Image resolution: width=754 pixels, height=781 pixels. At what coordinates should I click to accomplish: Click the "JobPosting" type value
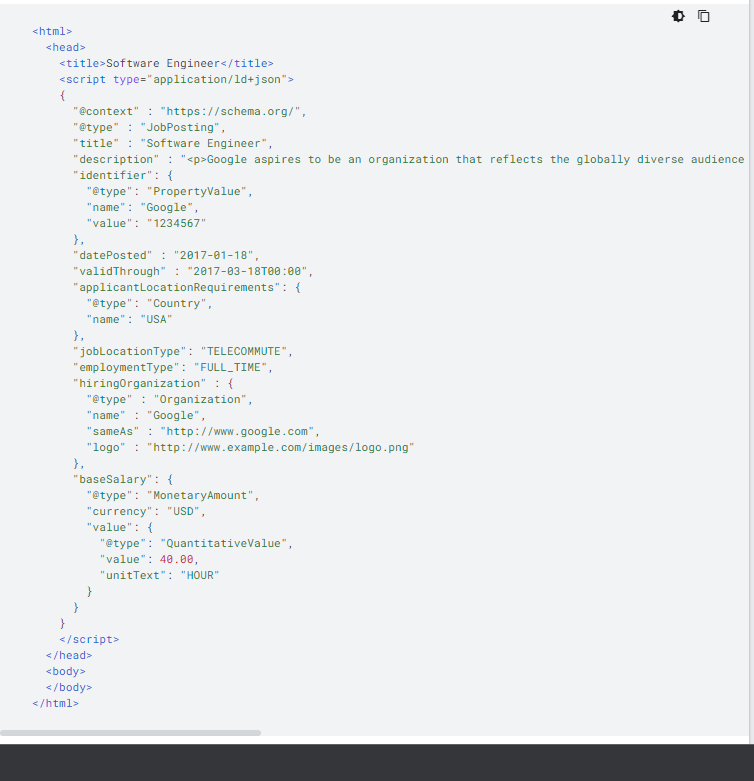(180, 128)
